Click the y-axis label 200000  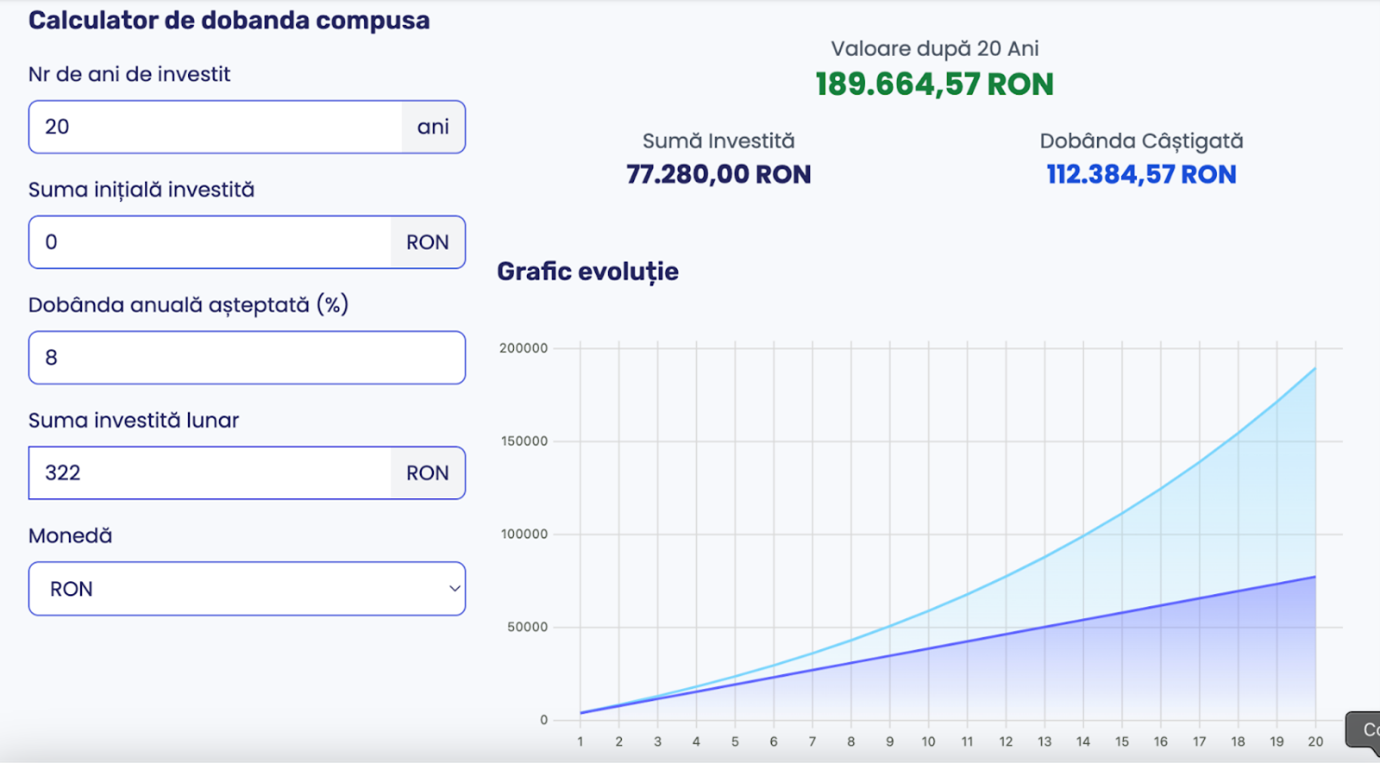pos(524,348)
